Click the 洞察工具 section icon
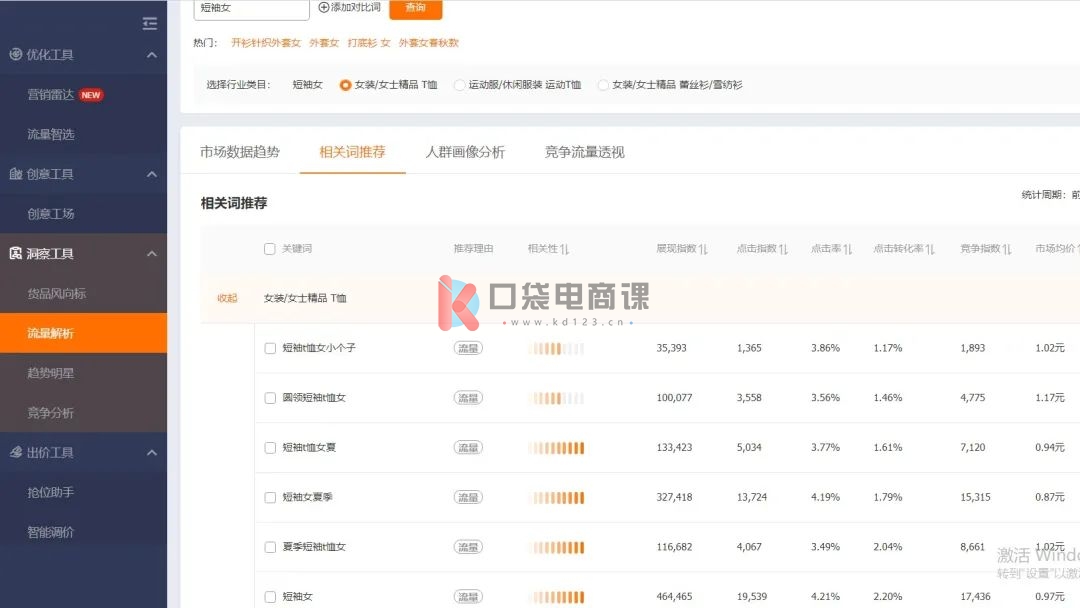Viewport: 1080px width, 608px height. point(15,254)
